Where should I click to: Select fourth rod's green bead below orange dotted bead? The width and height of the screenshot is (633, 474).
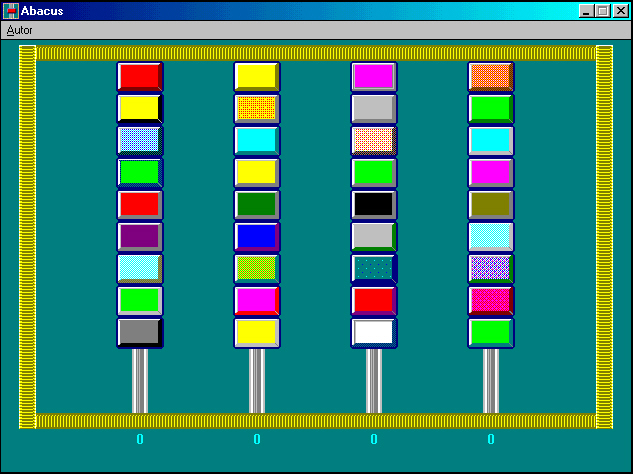point(491,109)
